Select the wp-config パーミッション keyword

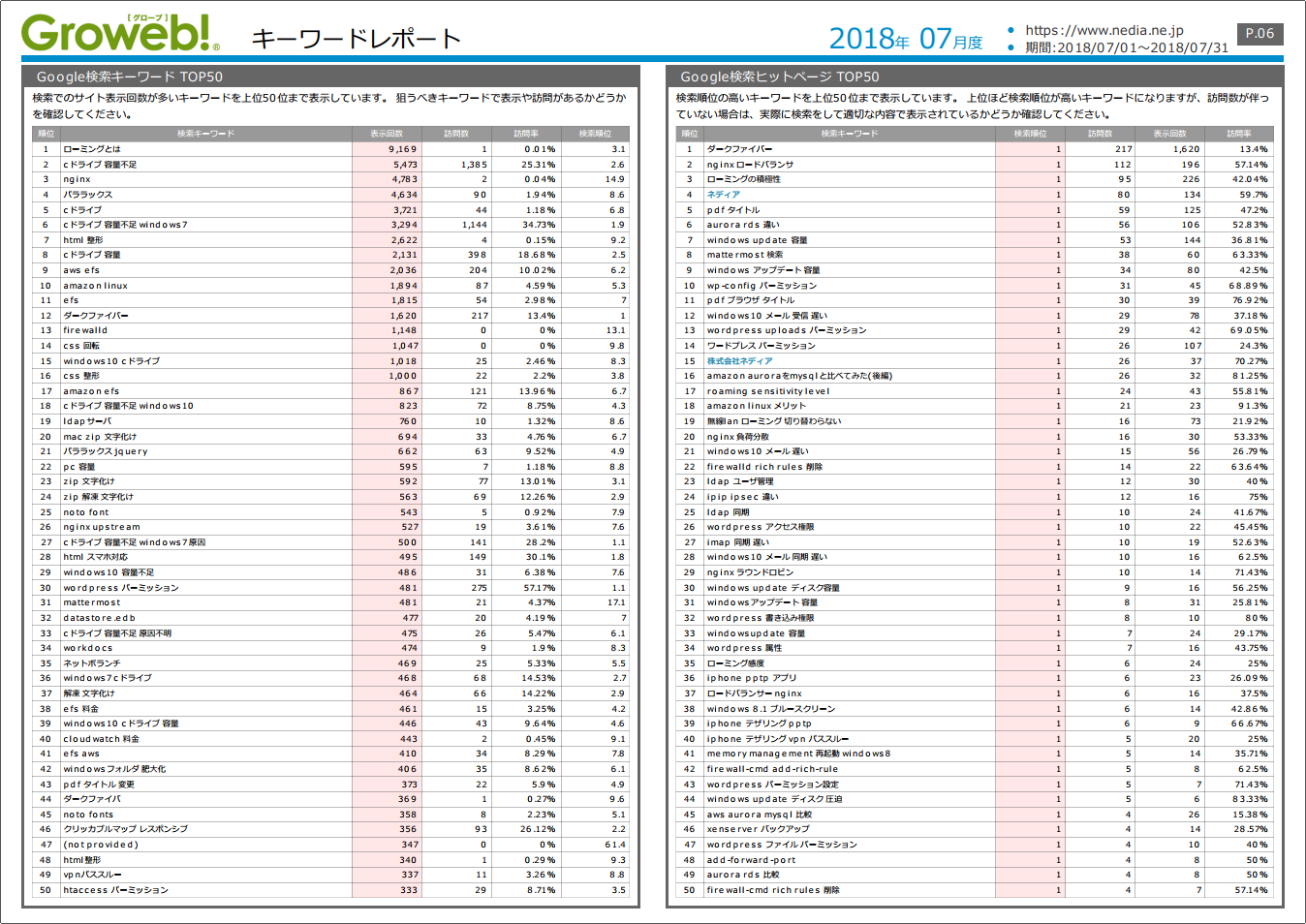(762, 286)
